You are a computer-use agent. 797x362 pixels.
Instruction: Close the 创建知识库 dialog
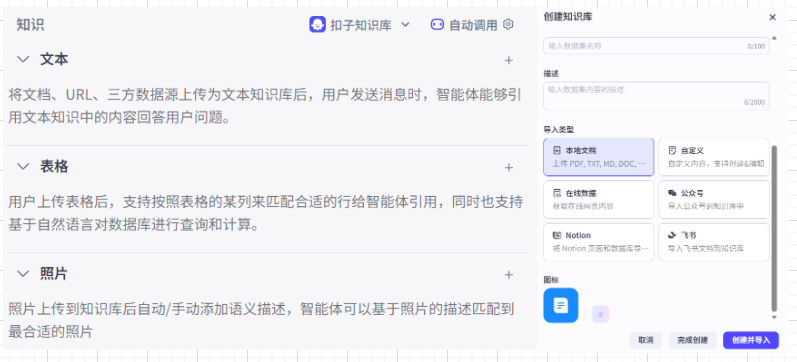point(772,17)
